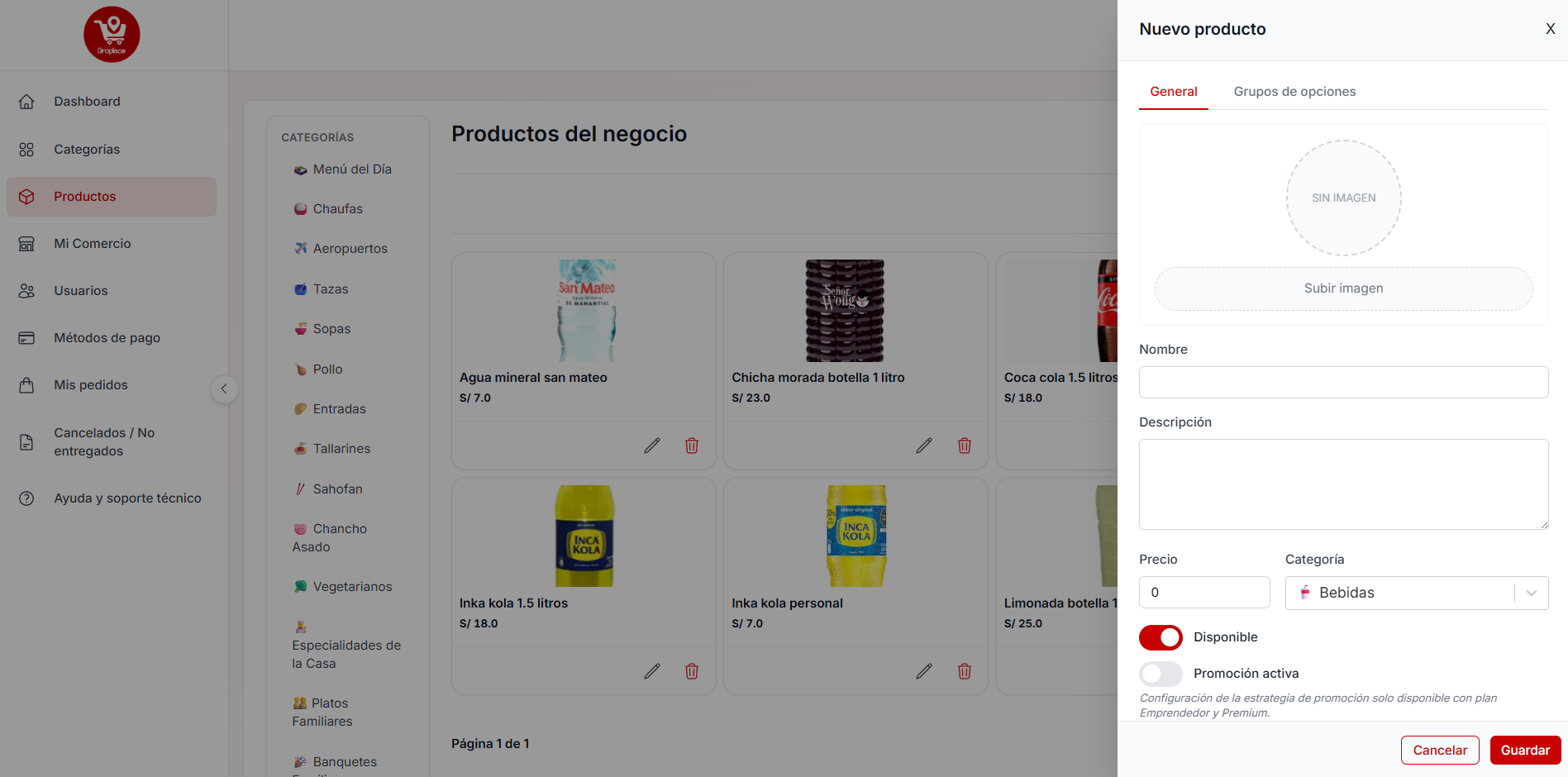Select the Menú del Día category
Image resolution: width=1568 pixels, height=777 pixels.
(x=343, y=169)
